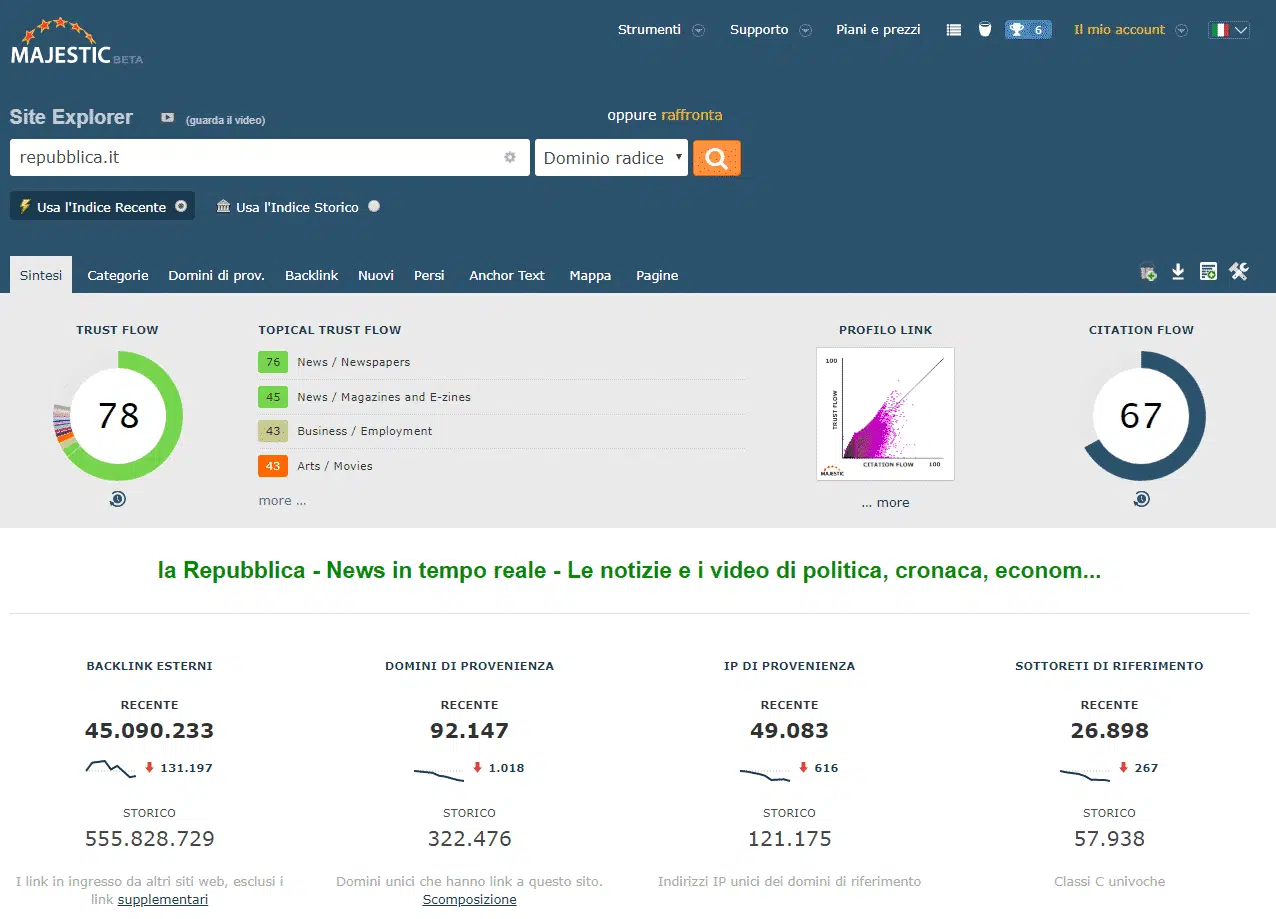This screenshot has width=1276, height=919.
Task: Open the Scomposizione link
Action: coord(469,900)
